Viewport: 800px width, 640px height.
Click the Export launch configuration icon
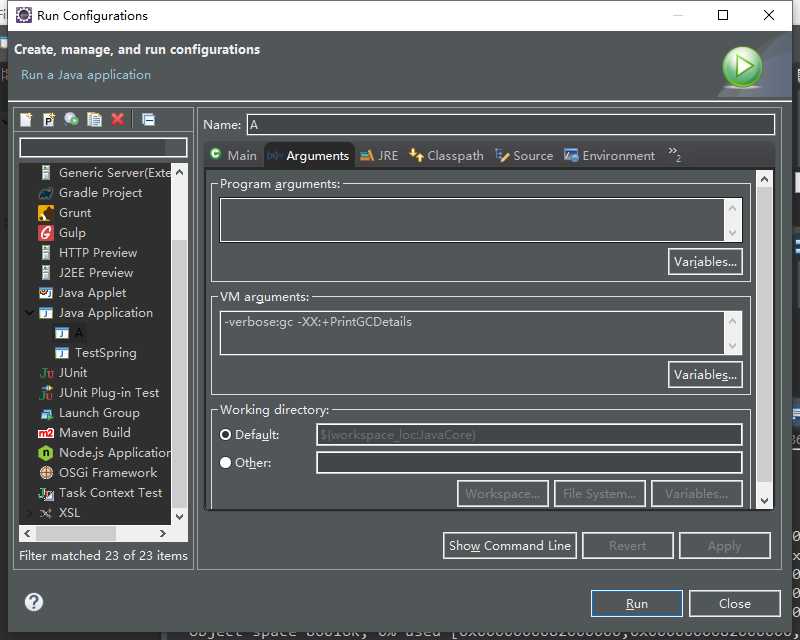coord(71,119)
